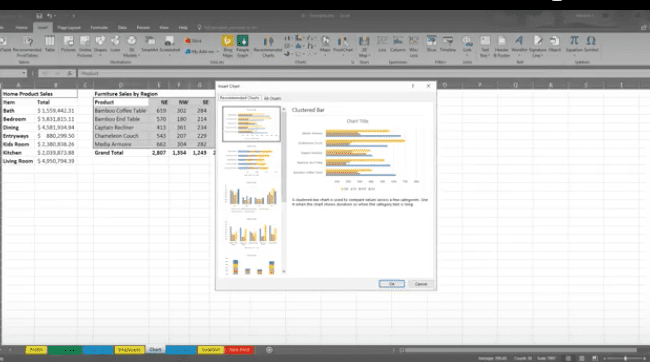Open the My Add-ins dropdown
The width and height of the screenshot is (650, 362).
202,51
